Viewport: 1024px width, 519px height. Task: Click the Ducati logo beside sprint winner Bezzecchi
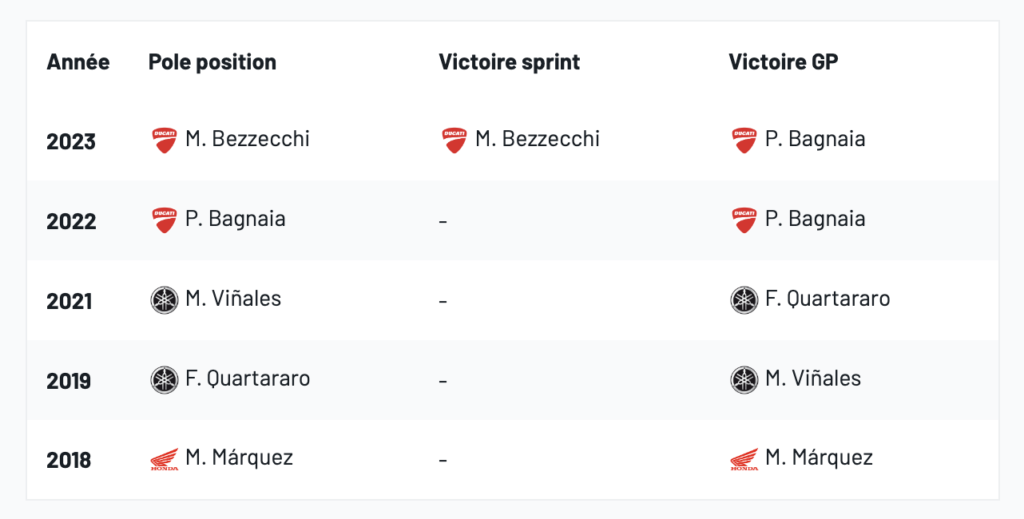click(454, 140)
